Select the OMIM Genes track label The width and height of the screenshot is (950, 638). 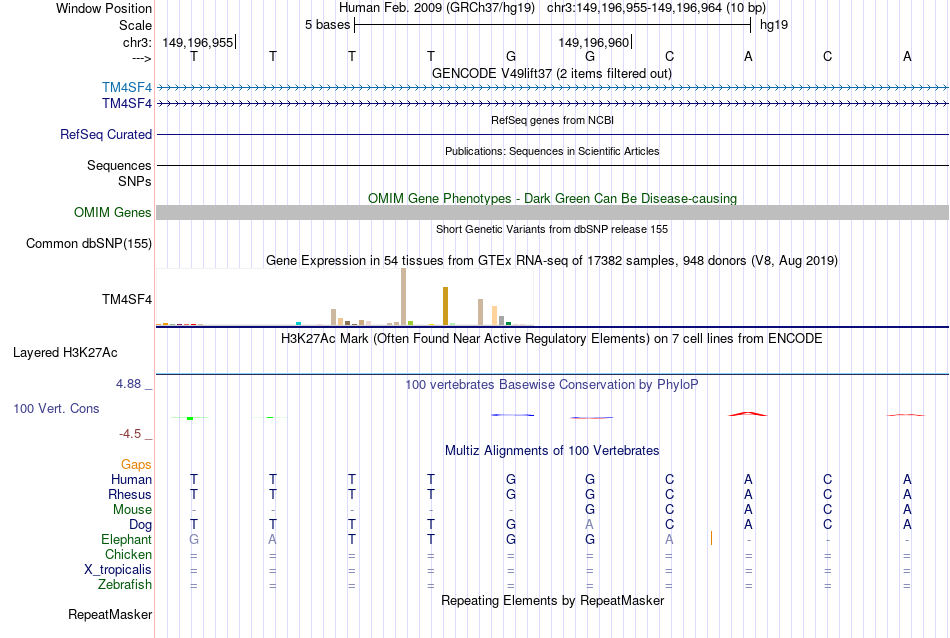pyautogui.click(x=113, y=213)
